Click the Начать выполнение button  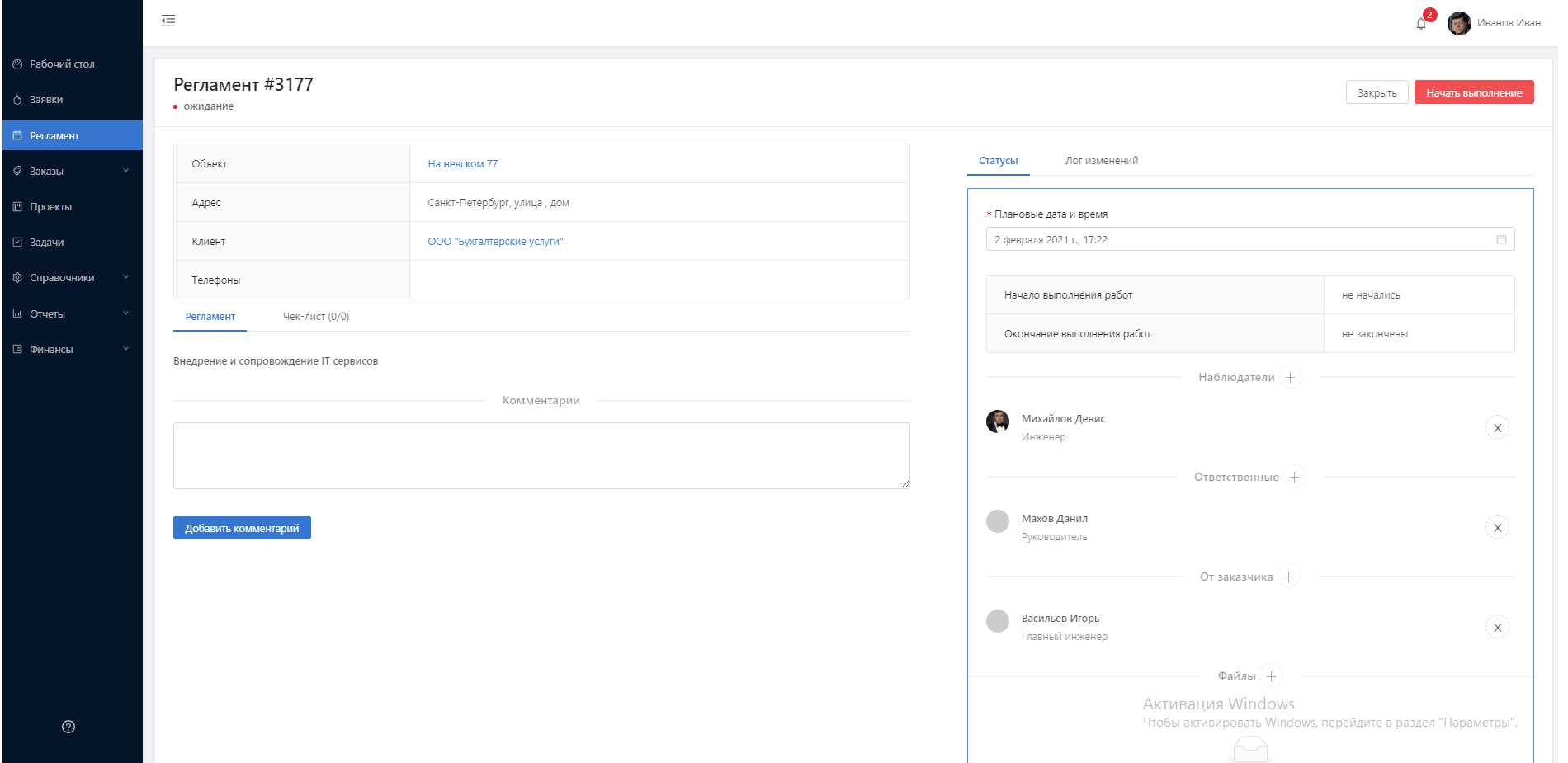coord(1474,92)
